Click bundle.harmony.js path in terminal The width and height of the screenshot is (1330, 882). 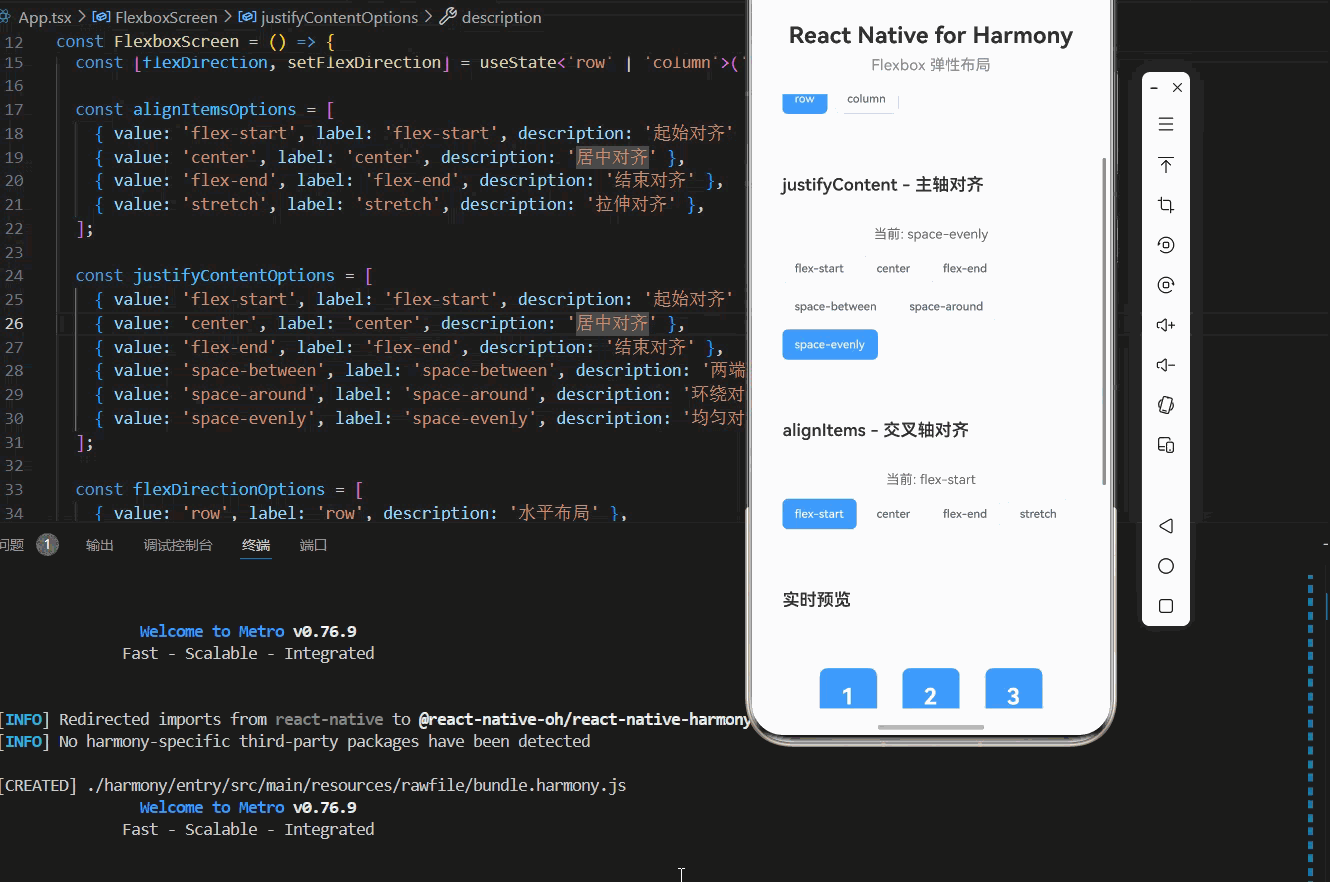coord(357,785)
